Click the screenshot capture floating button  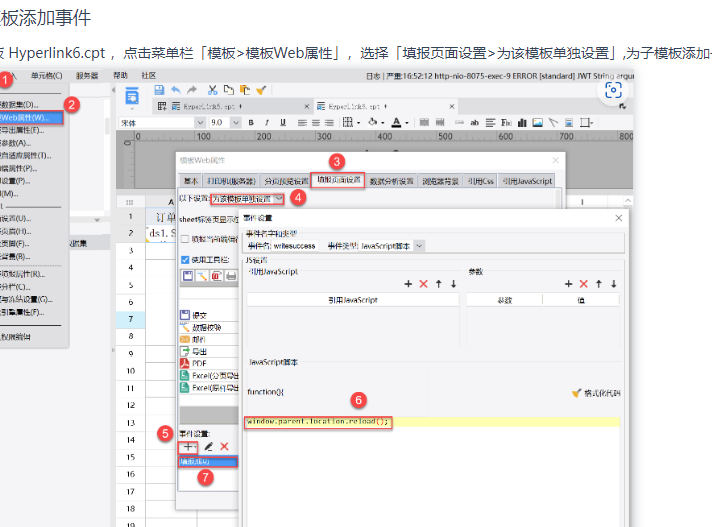[613, 90]
